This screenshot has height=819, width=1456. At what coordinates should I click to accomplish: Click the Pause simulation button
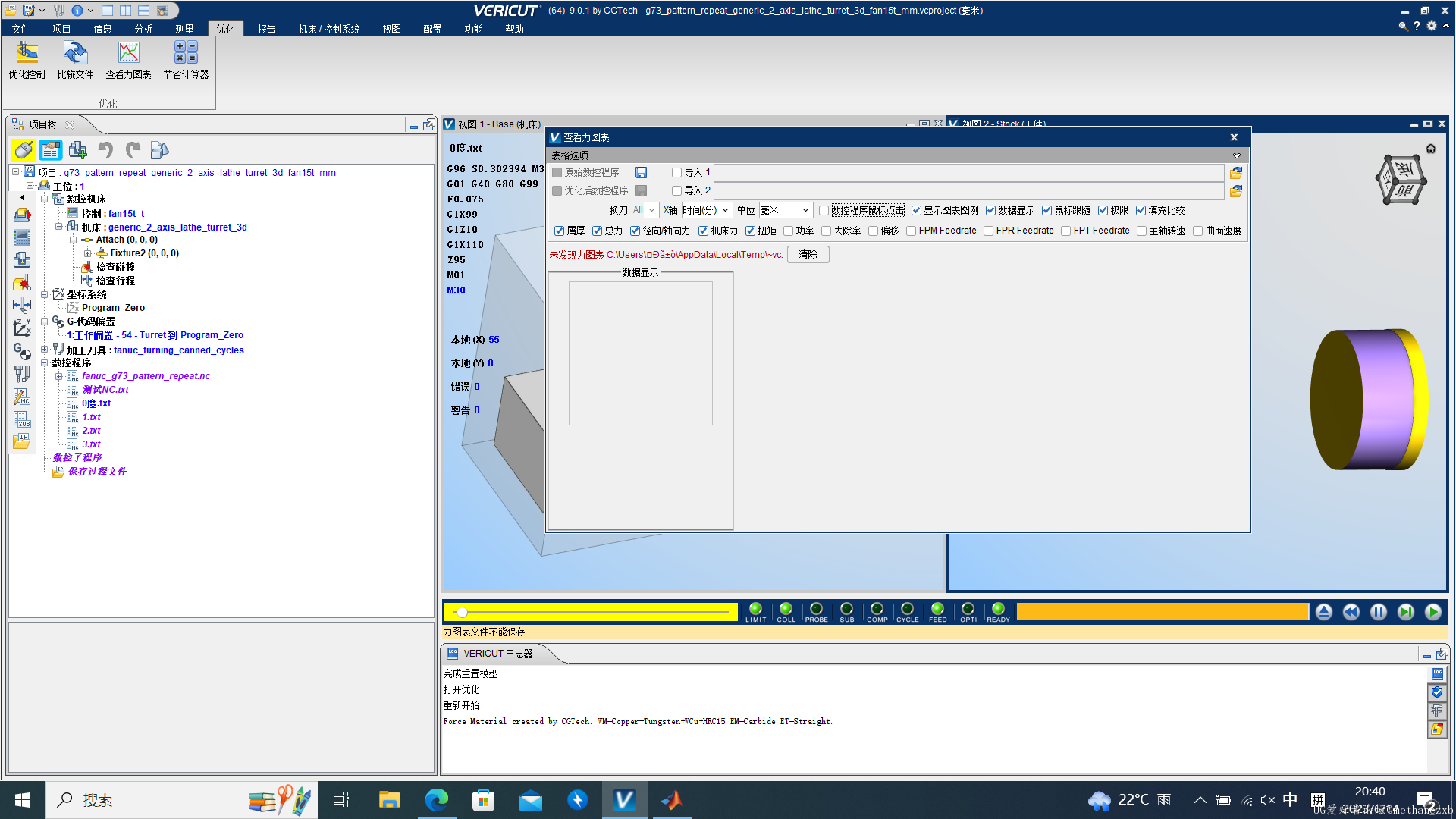click(x=1379, y=612)
